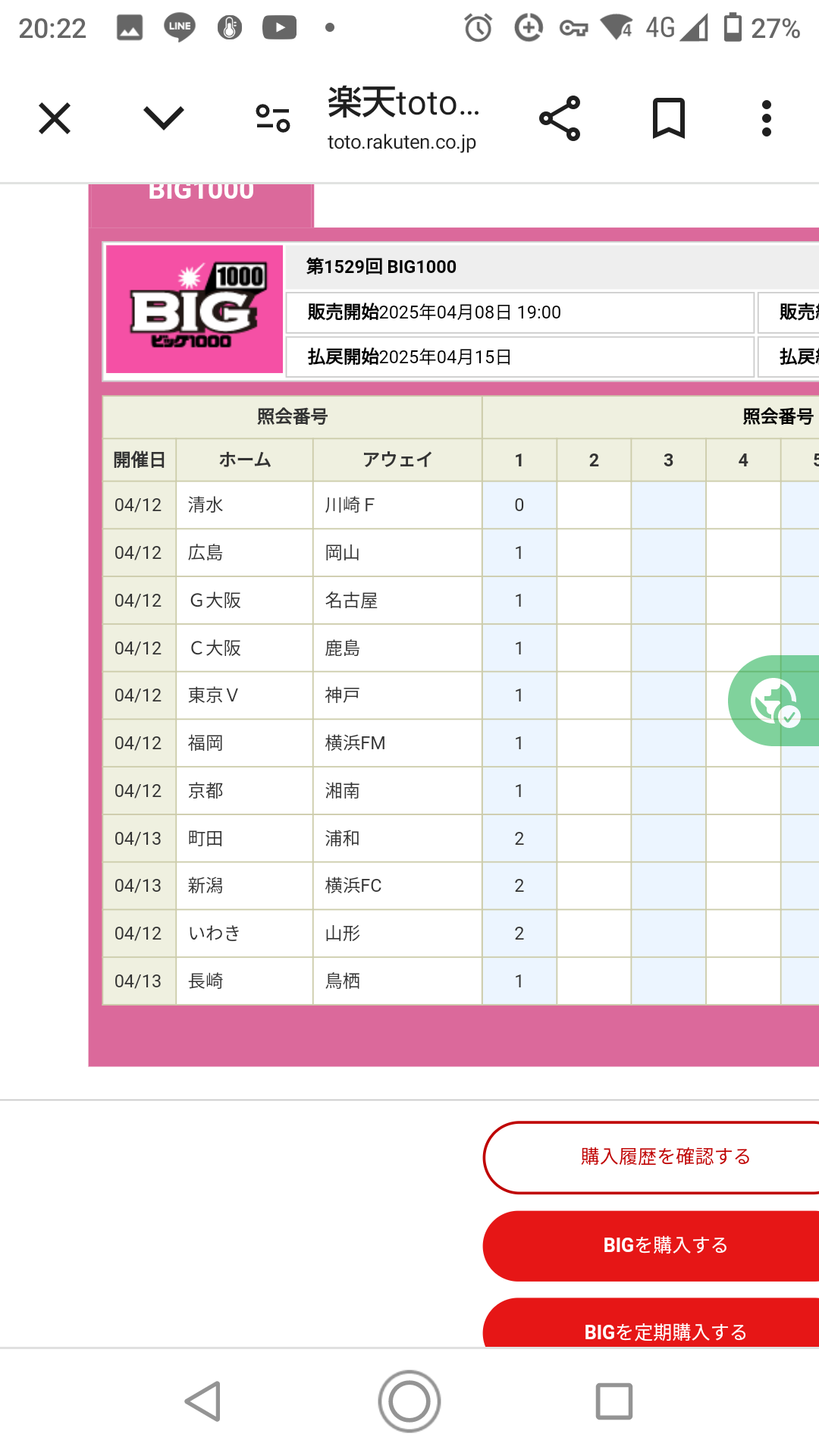
Task: Open site settings tune icon
Action: point(273,118)
